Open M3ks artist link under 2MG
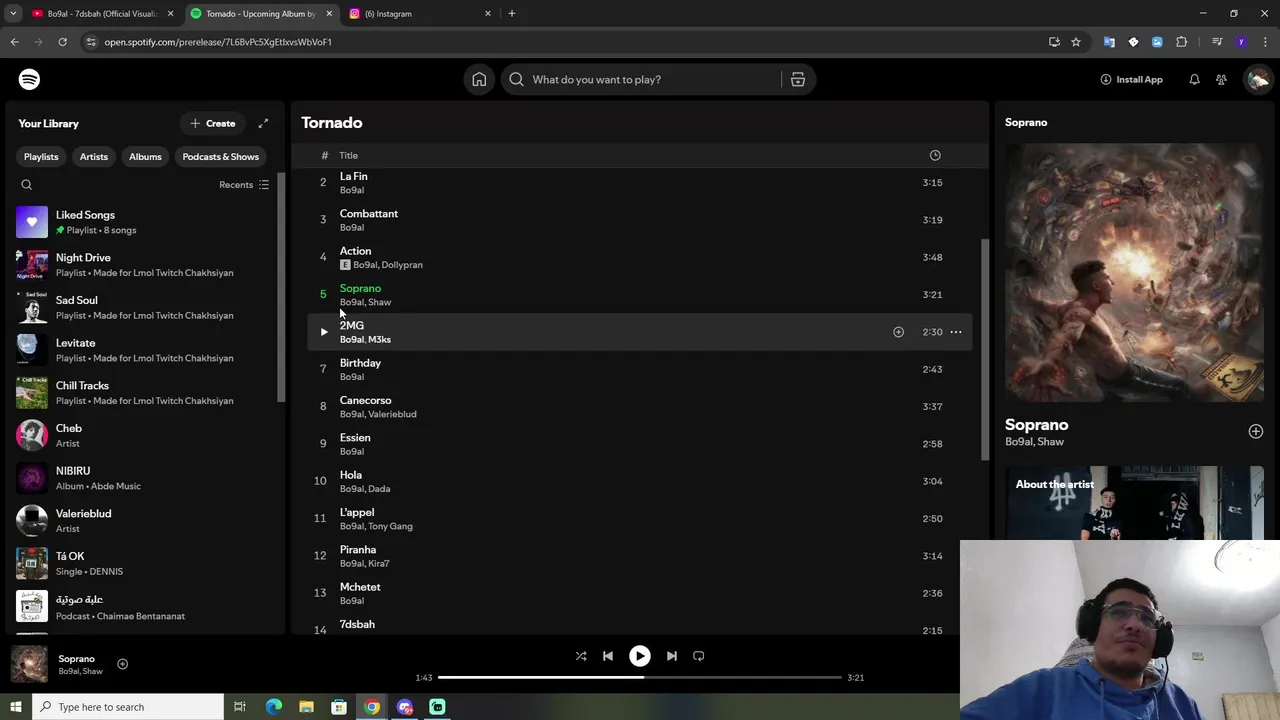The image size is (1280, 720). click(379, 339)
